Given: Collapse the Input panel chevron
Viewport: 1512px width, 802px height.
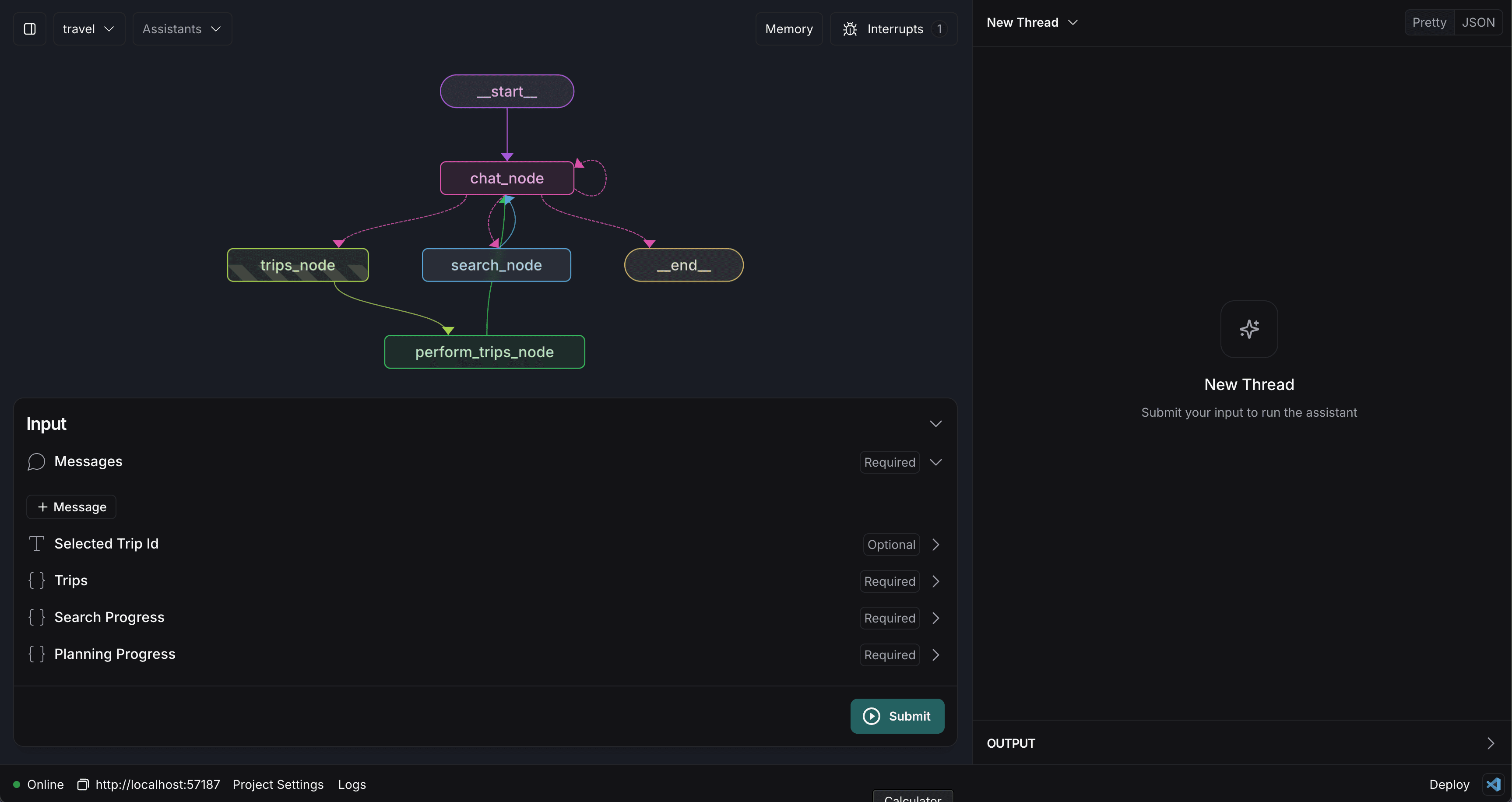Looking at the screenshot, I should coord(935,424).
